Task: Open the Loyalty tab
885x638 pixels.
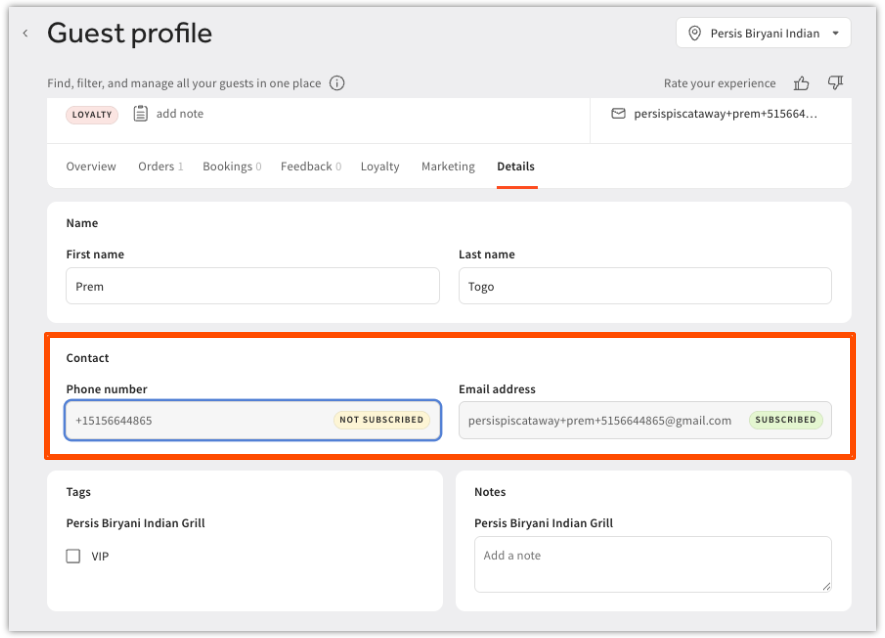Action: [x=380, y=167]
